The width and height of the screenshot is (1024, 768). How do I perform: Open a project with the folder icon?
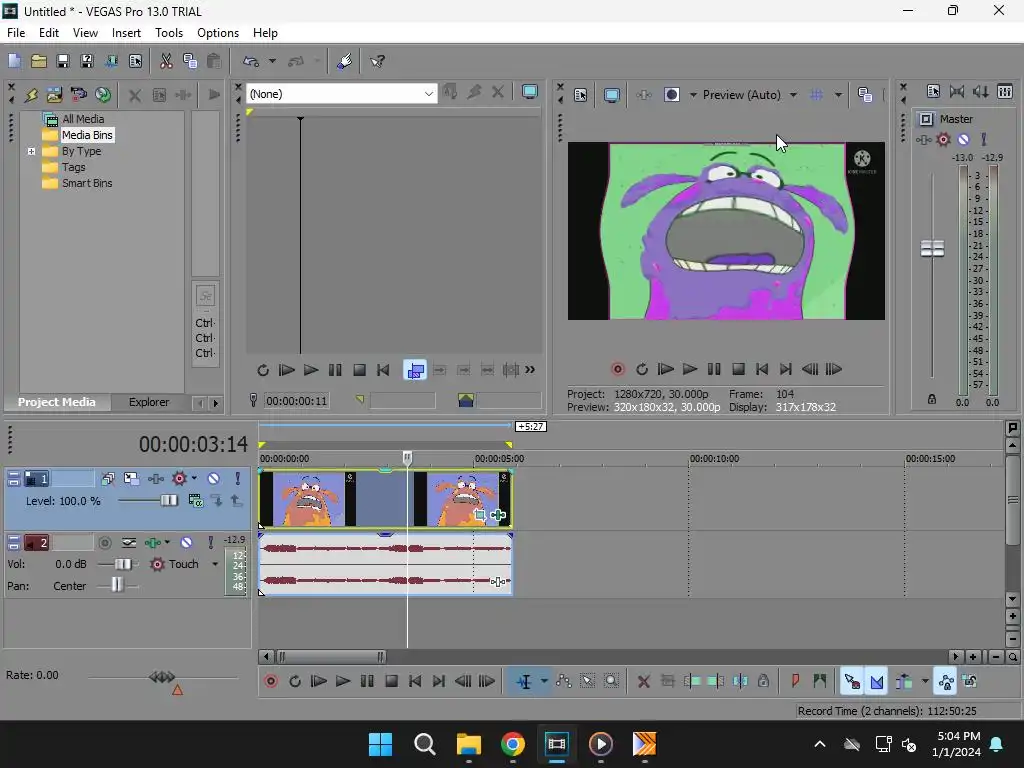click(x=39, y=61)
